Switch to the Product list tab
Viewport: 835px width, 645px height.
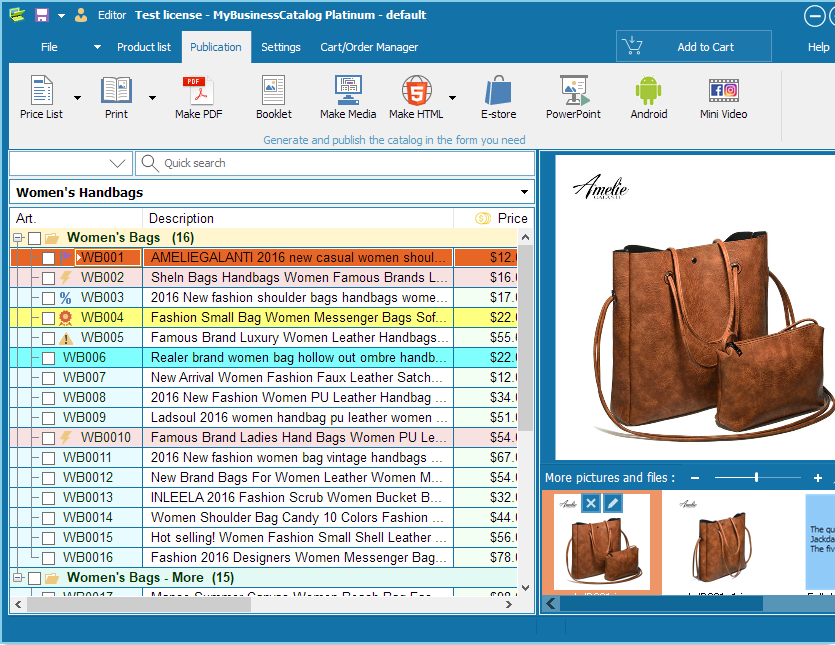point(143,47)
